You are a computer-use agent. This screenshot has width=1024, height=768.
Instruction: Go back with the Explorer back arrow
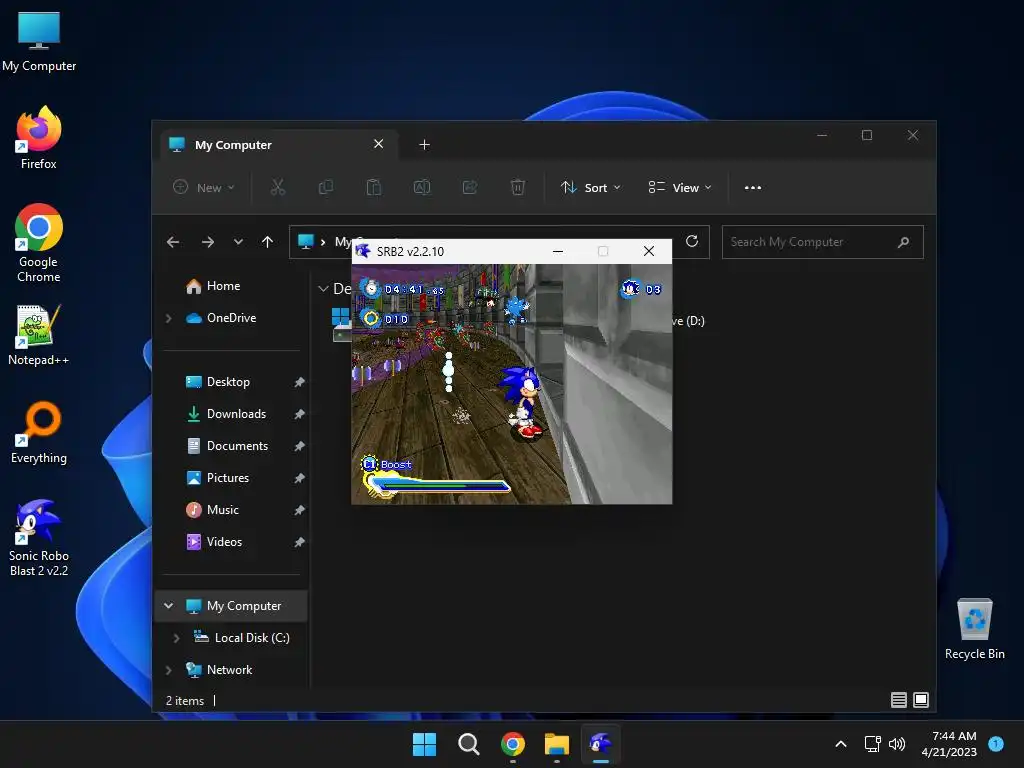173,242
